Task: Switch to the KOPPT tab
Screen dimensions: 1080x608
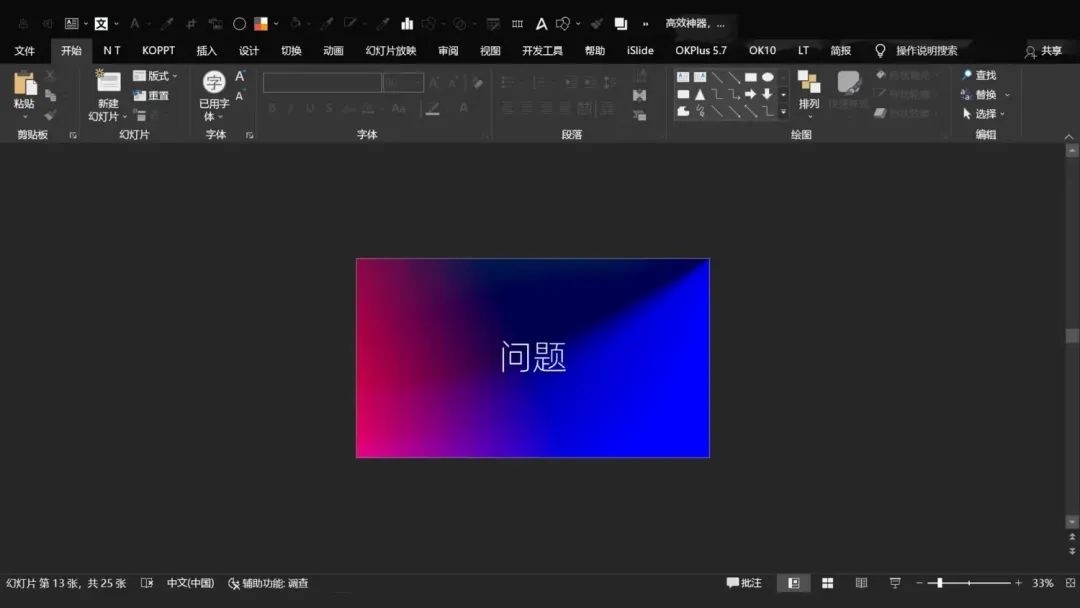Action: [x=158, y=50]
